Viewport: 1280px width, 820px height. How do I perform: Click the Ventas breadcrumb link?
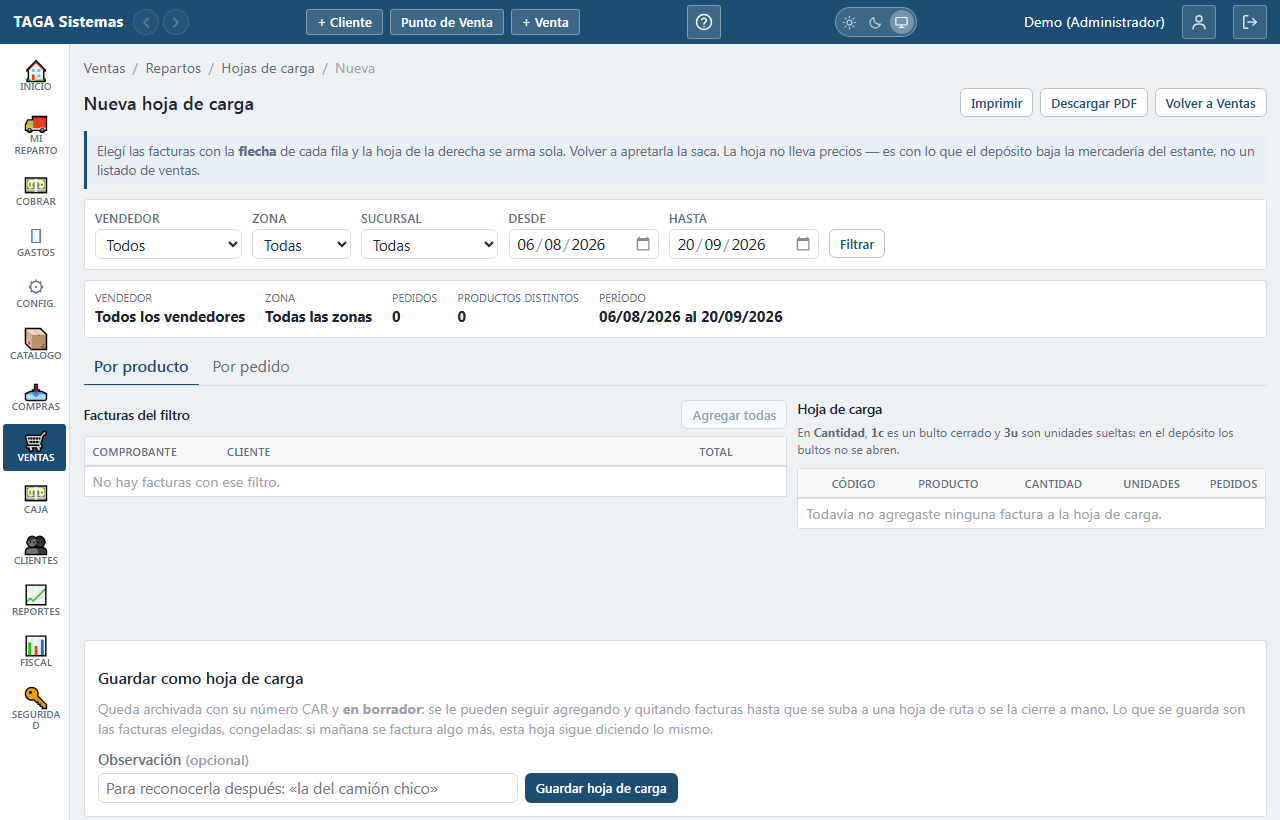click(105, 68)
